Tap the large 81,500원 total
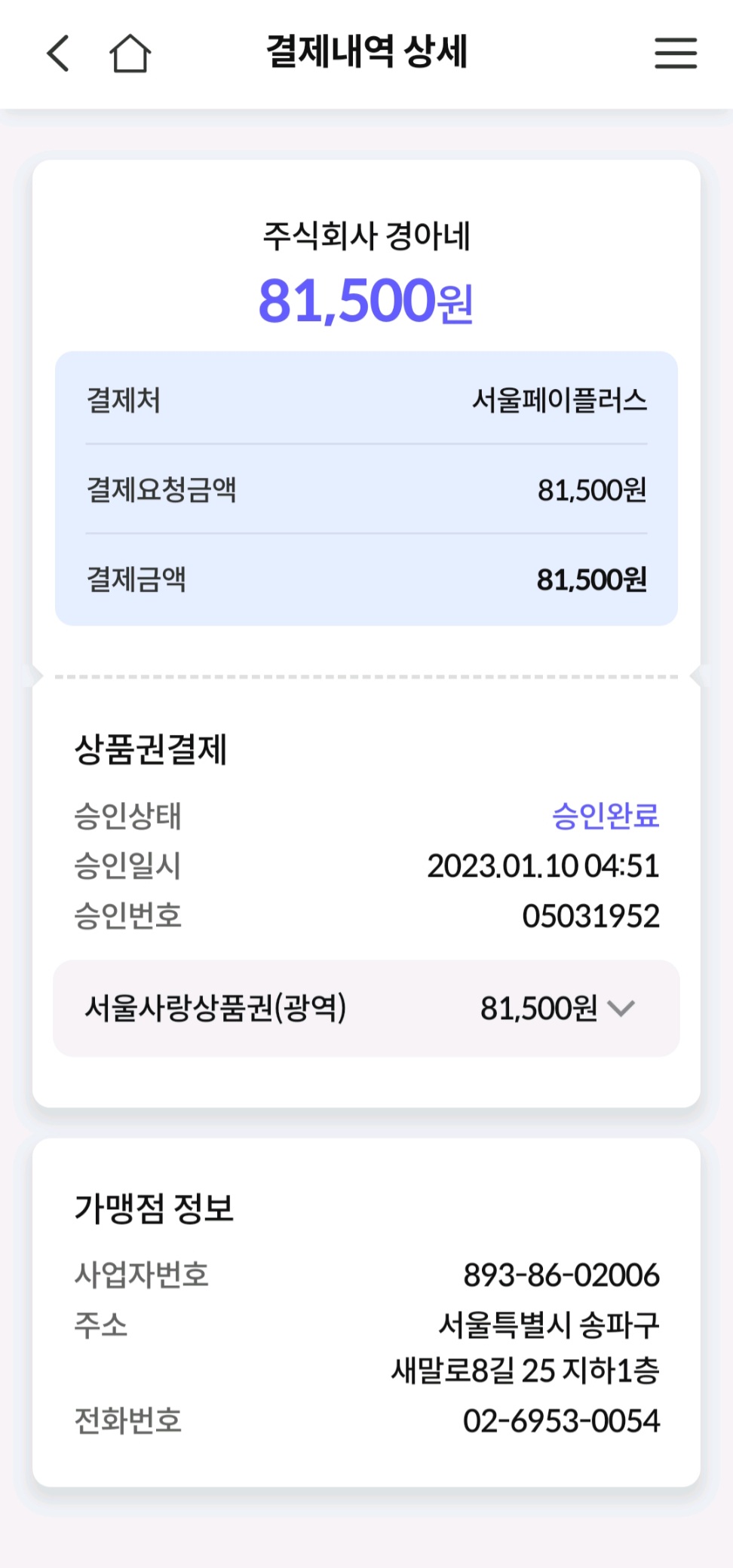The image size is (733, 1568). point(366,301)
